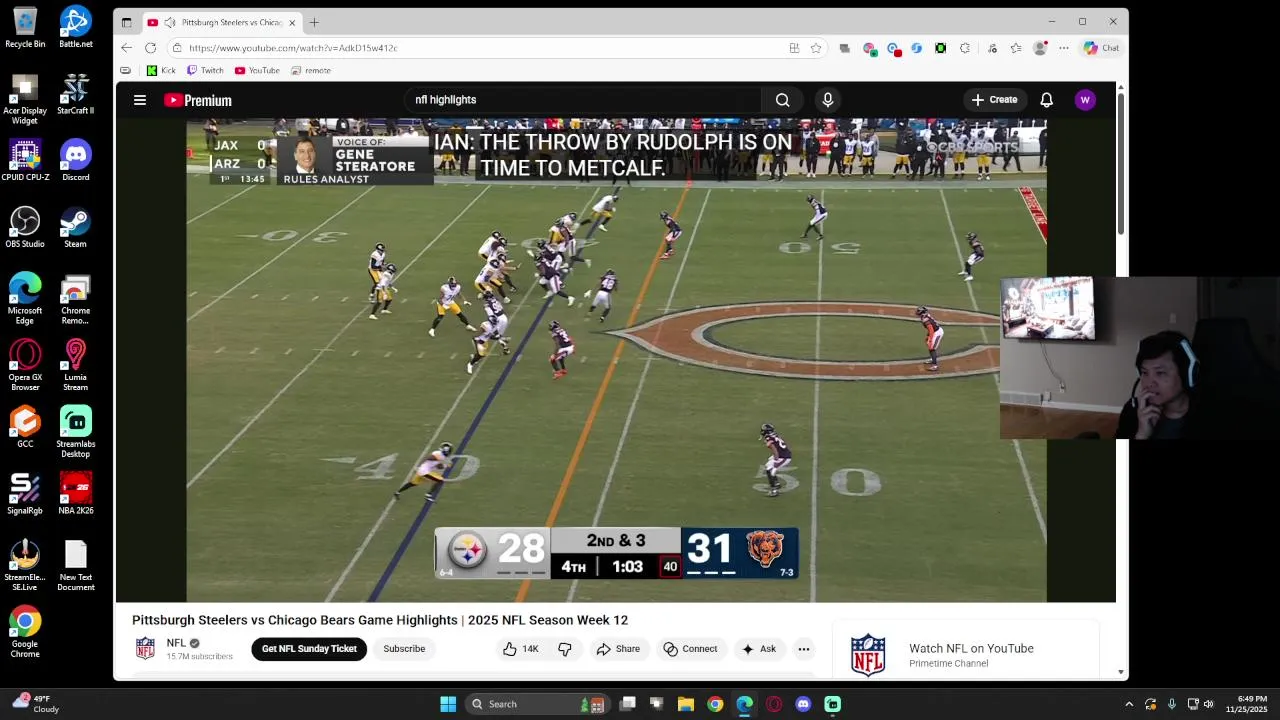The width and height of the screenshot is (1280, 720).
Task: Open File Explorer from taskbar
Action: click(686, 704)
